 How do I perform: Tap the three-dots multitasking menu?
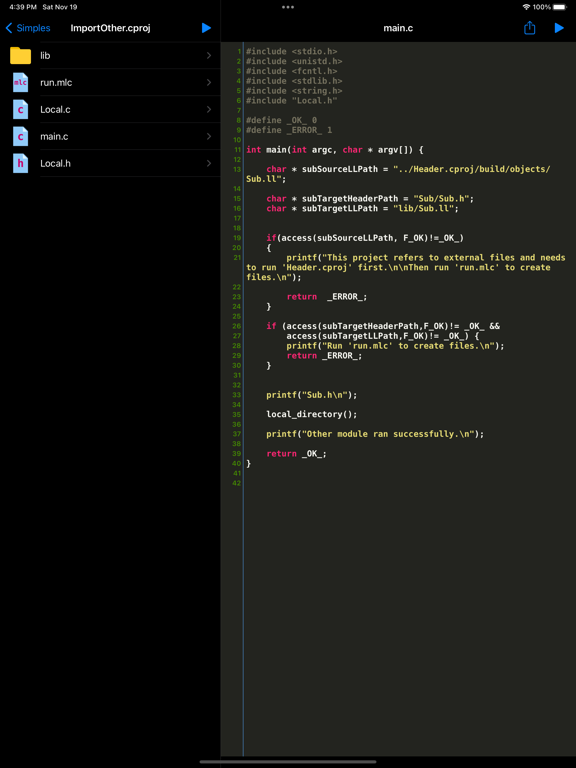pyautogui.click(x=288, y=7)
